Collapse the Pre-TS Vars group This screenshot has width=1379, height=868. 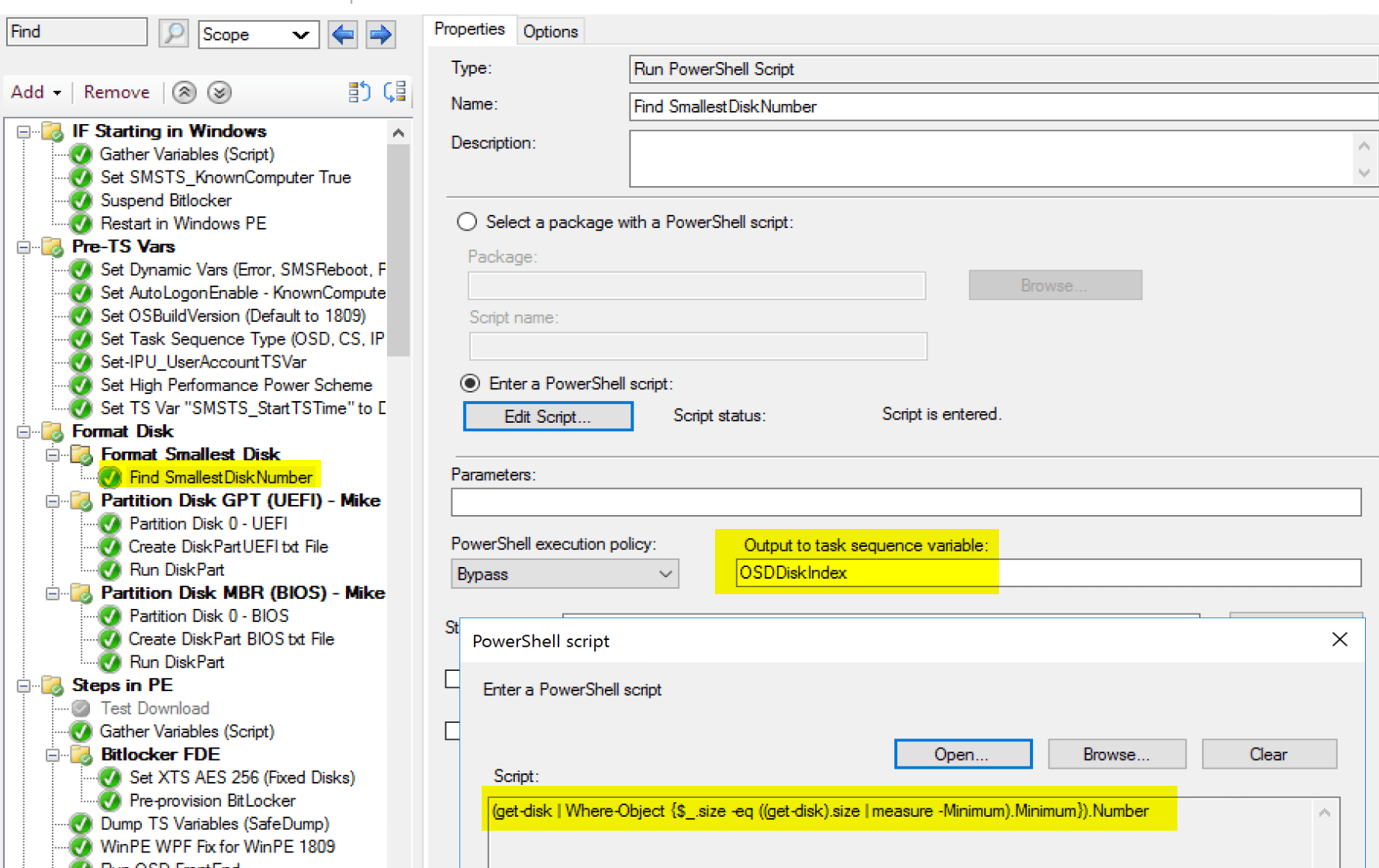click(24, 247)
